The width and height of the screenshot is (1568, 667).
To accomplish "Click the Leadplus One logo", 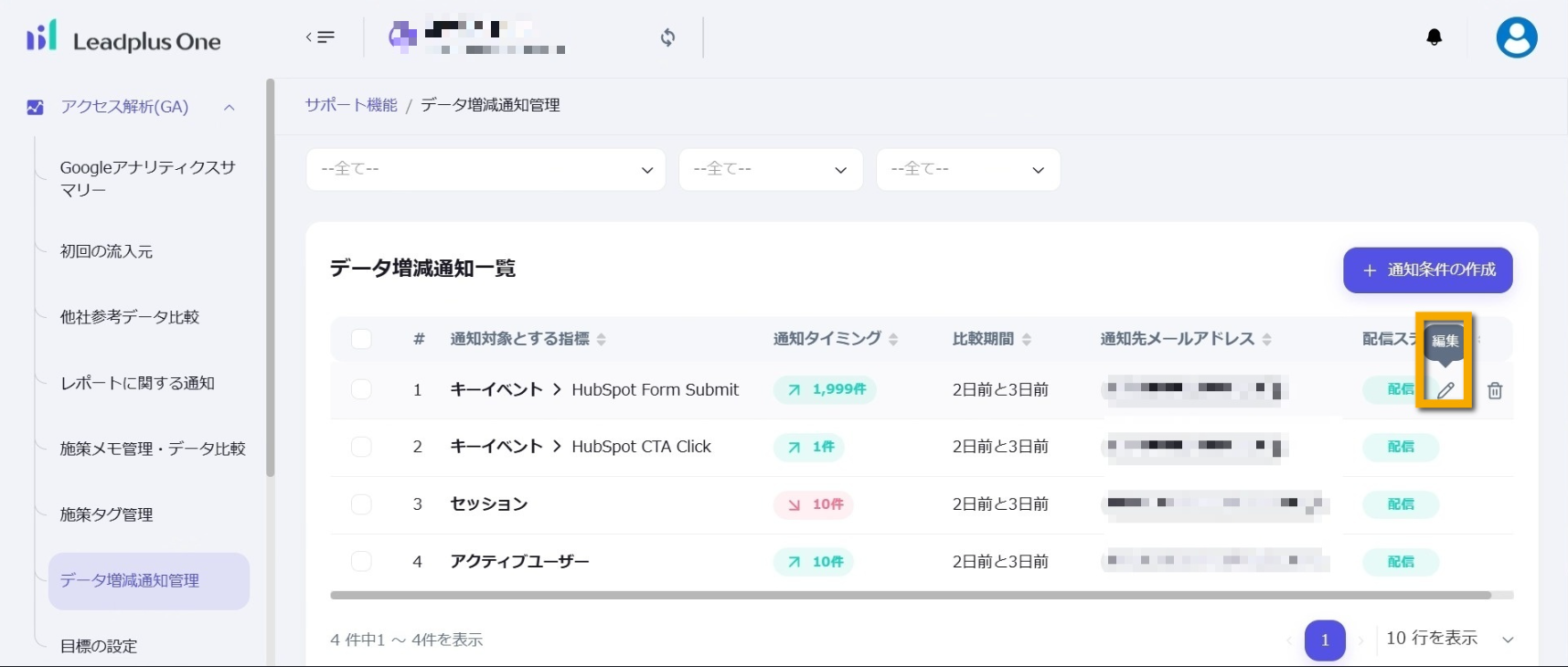I will [x=123, y=38].
